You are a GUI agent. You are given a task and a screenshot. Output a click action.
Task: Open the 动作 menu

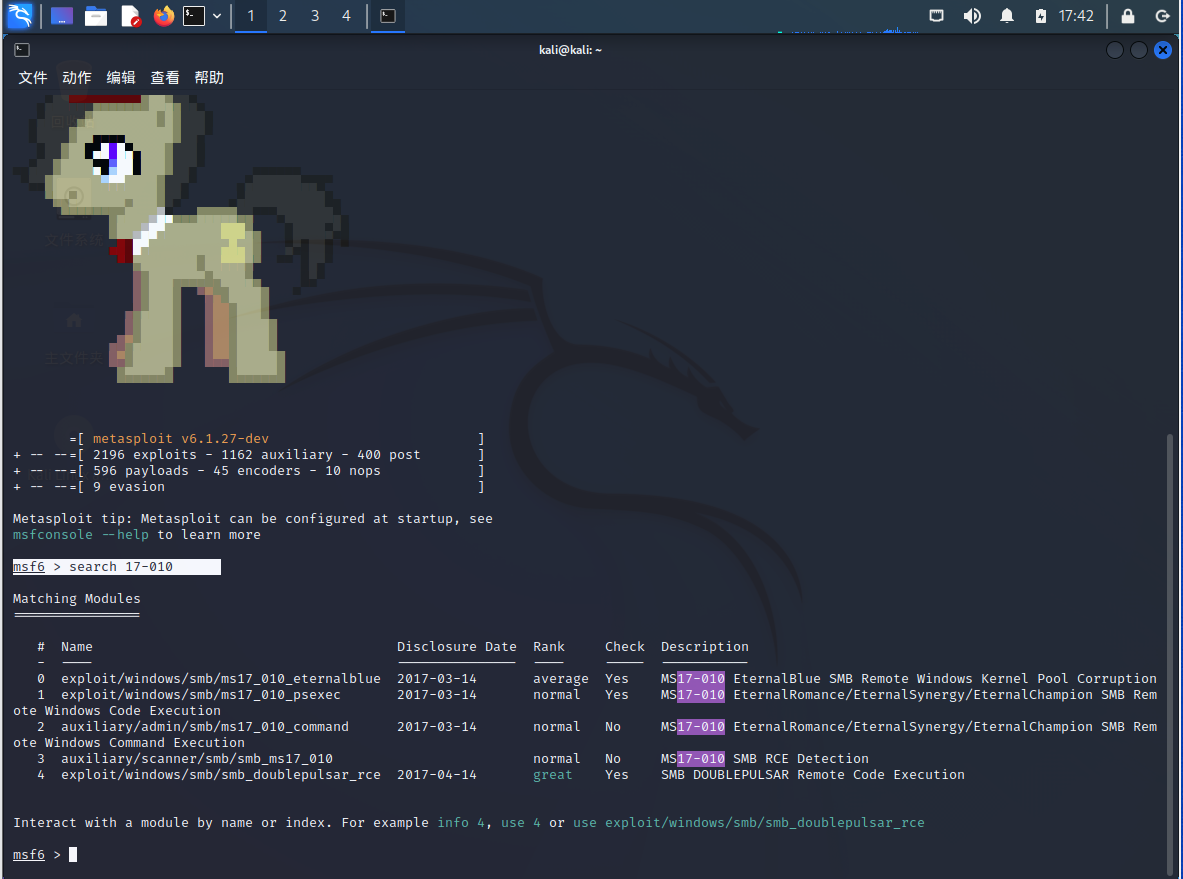coord(76,78)
